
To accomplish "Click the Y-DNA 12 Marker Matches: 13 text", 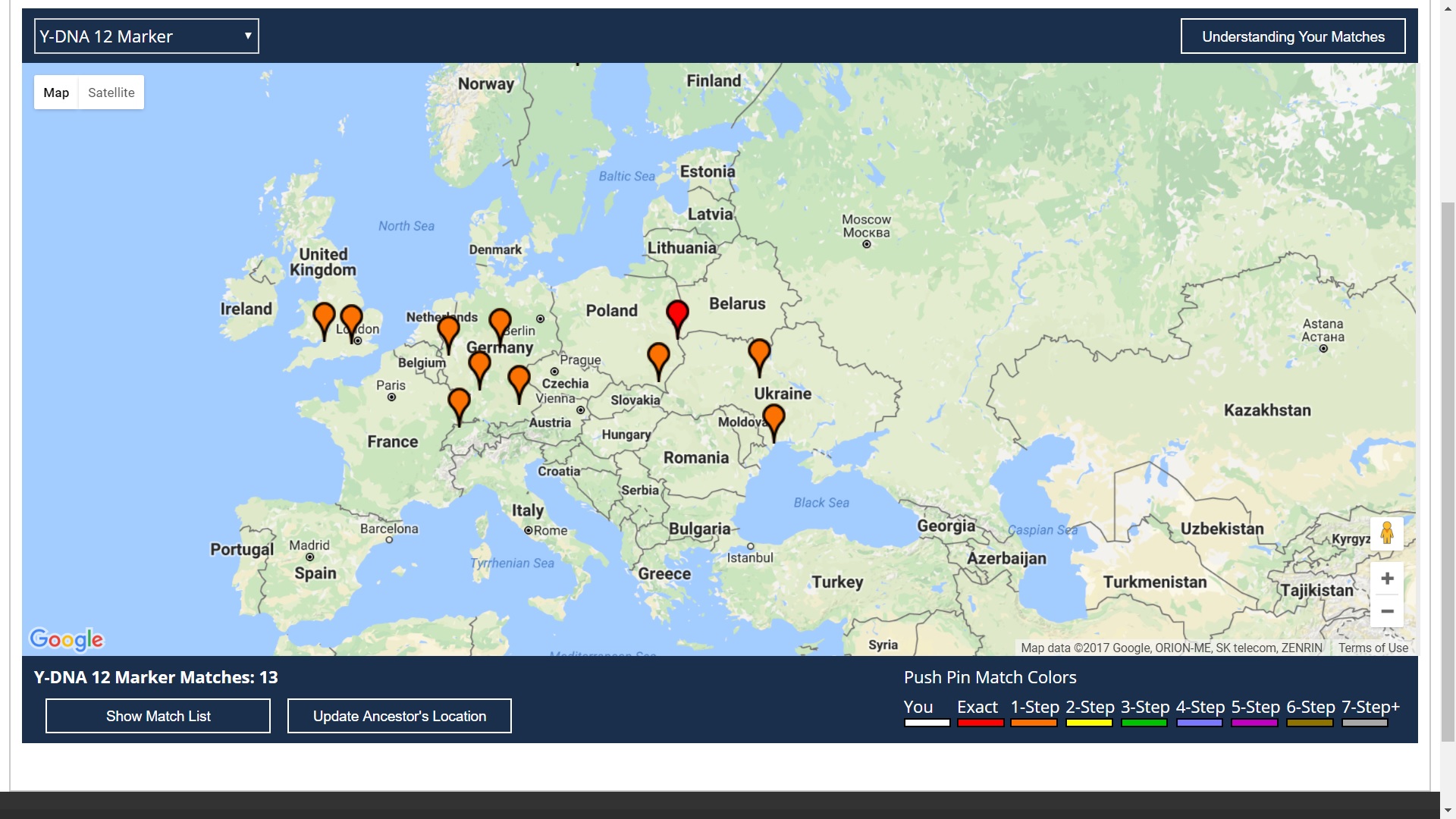I will point(155,677).
